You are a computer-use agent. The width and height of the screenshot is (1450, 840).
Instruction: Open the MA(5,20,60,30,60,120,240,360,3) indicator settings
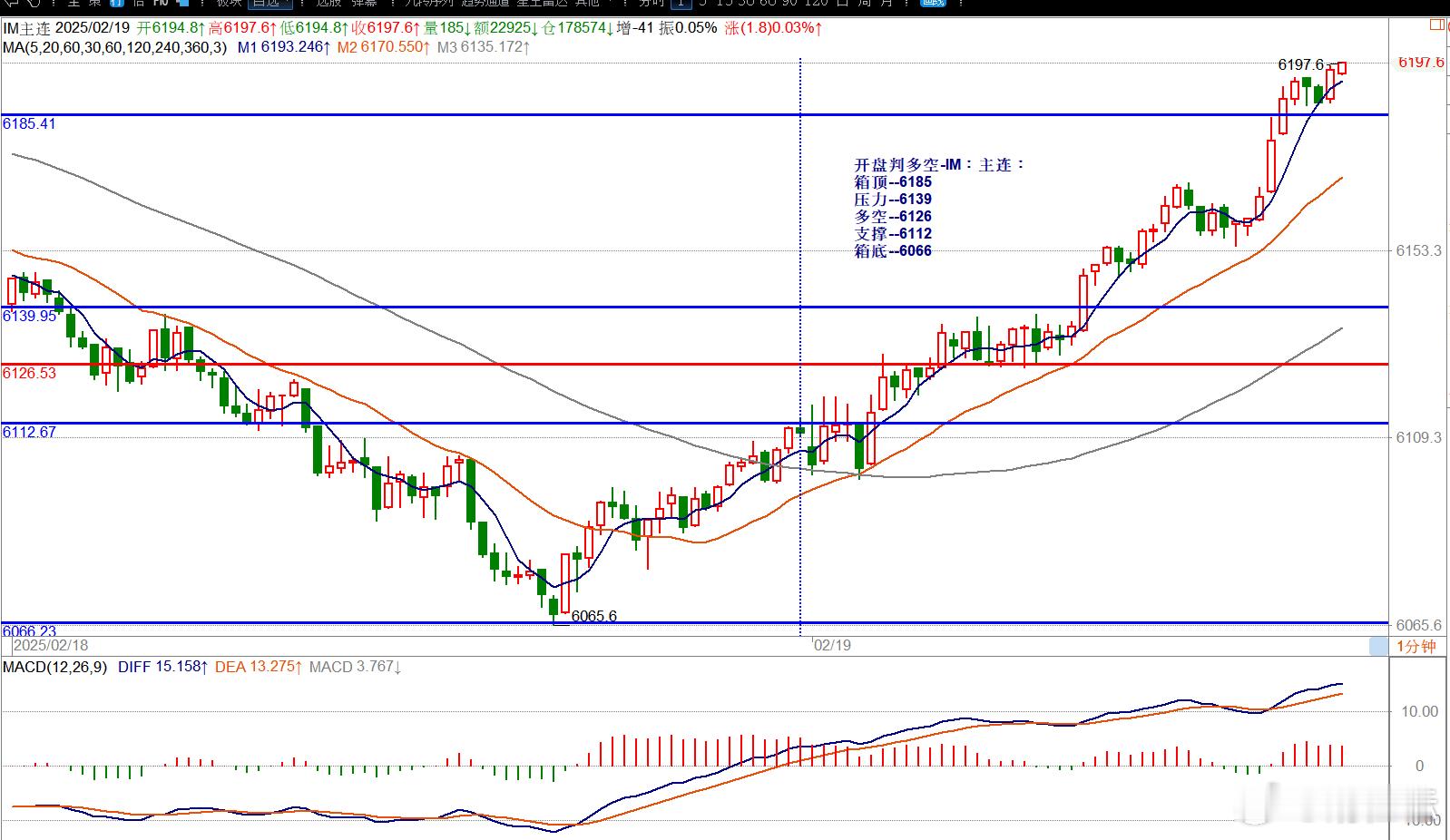tap(114, 46)
